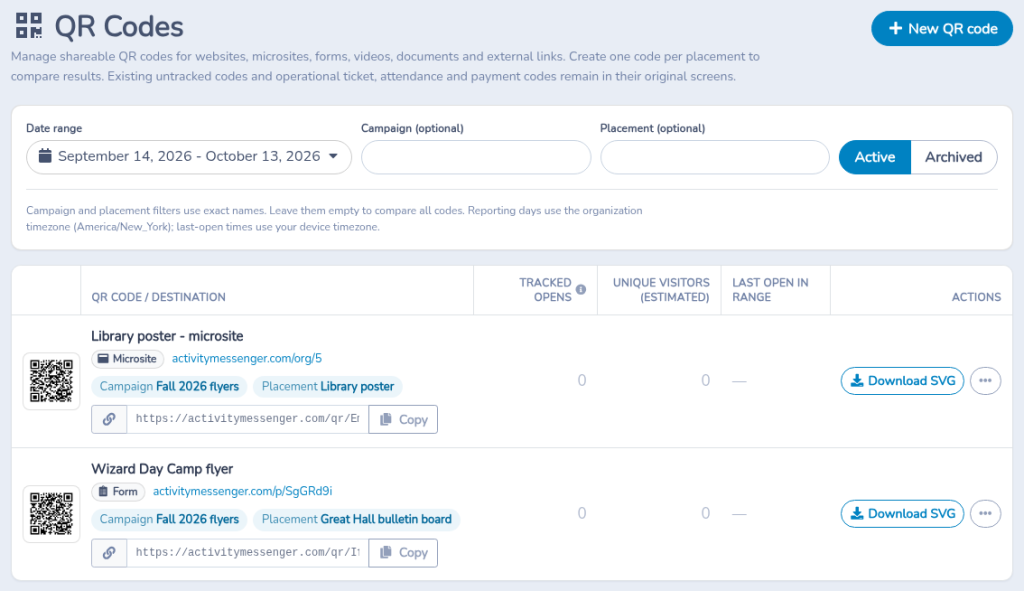Click the Unique Visitors (Estimated) column header
The width and height of the screenshot is (1024, 591).
point(661,290)
